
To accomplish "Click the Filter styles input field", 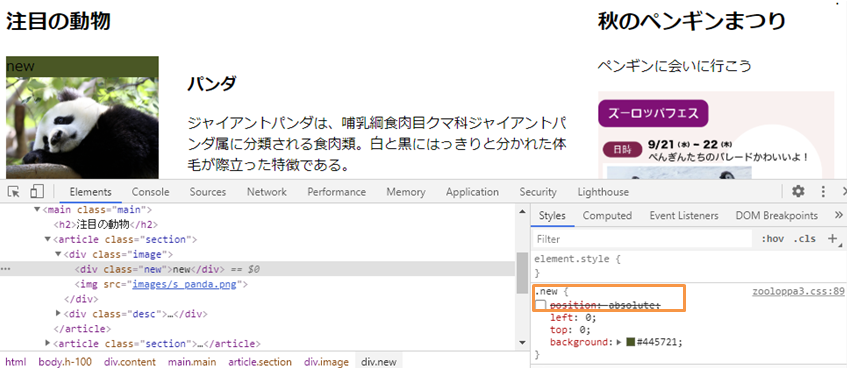I will [643, 239].
